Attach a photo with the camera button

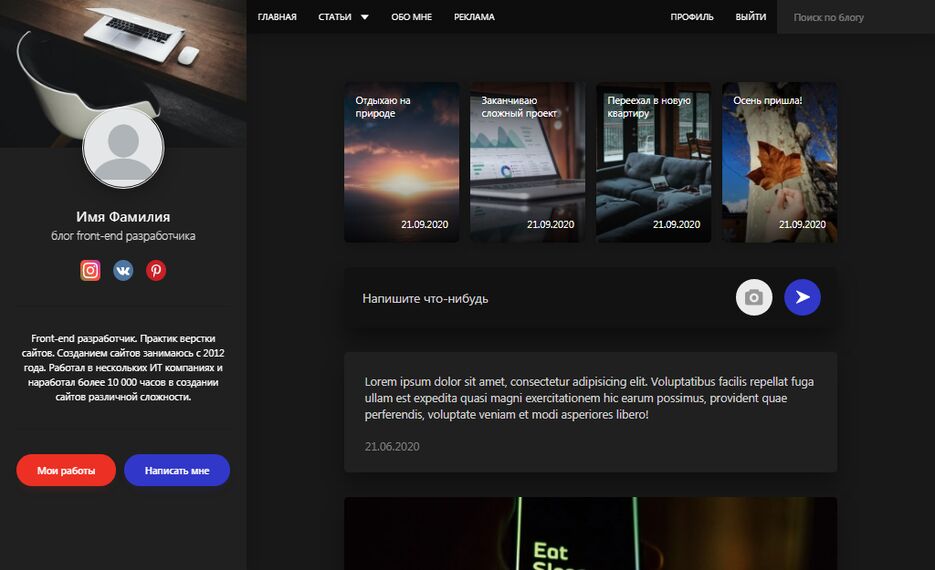click(x=754, y=298)
